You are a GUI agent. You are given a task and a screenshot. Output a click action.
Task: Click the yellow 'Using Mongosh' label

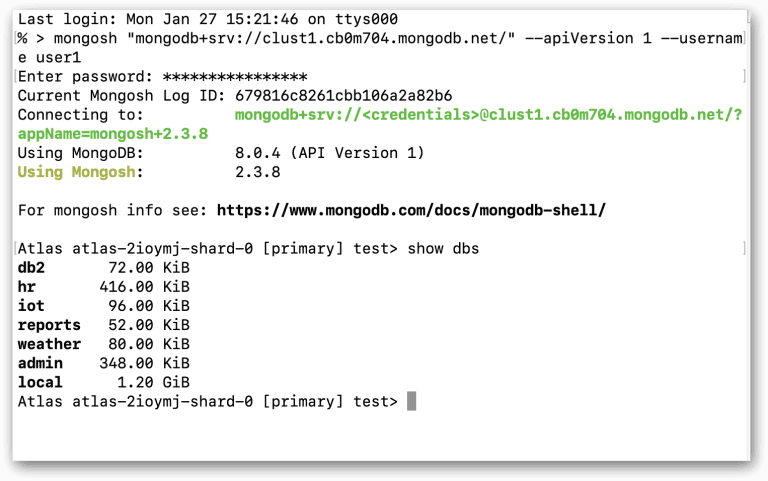coord(76,172)
